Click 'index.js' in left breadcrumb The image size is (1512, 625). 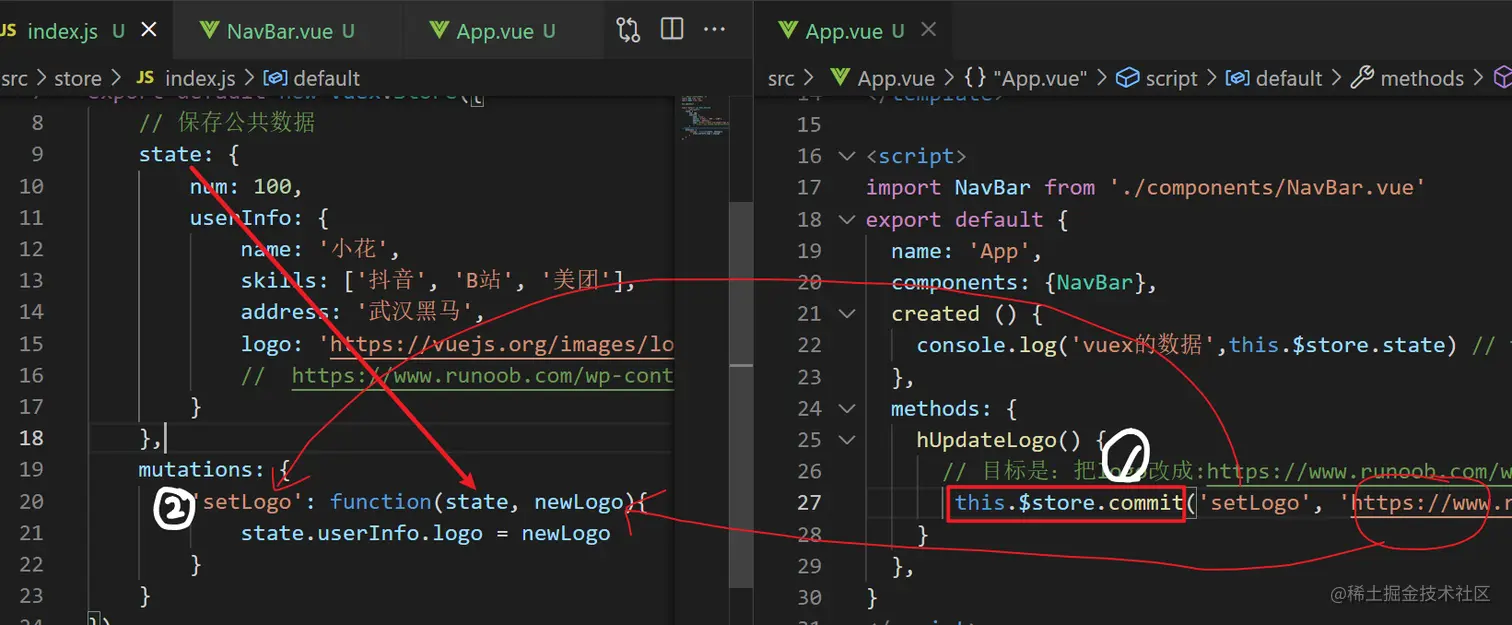(x=200, y=78)
